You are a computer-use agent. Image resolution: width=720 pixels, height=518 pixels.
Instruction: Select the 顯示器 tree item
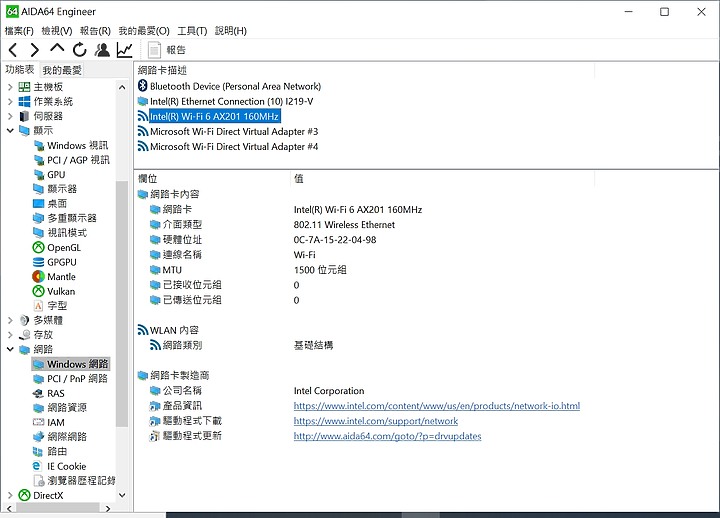pyautogui.click(x=55, y=189)
